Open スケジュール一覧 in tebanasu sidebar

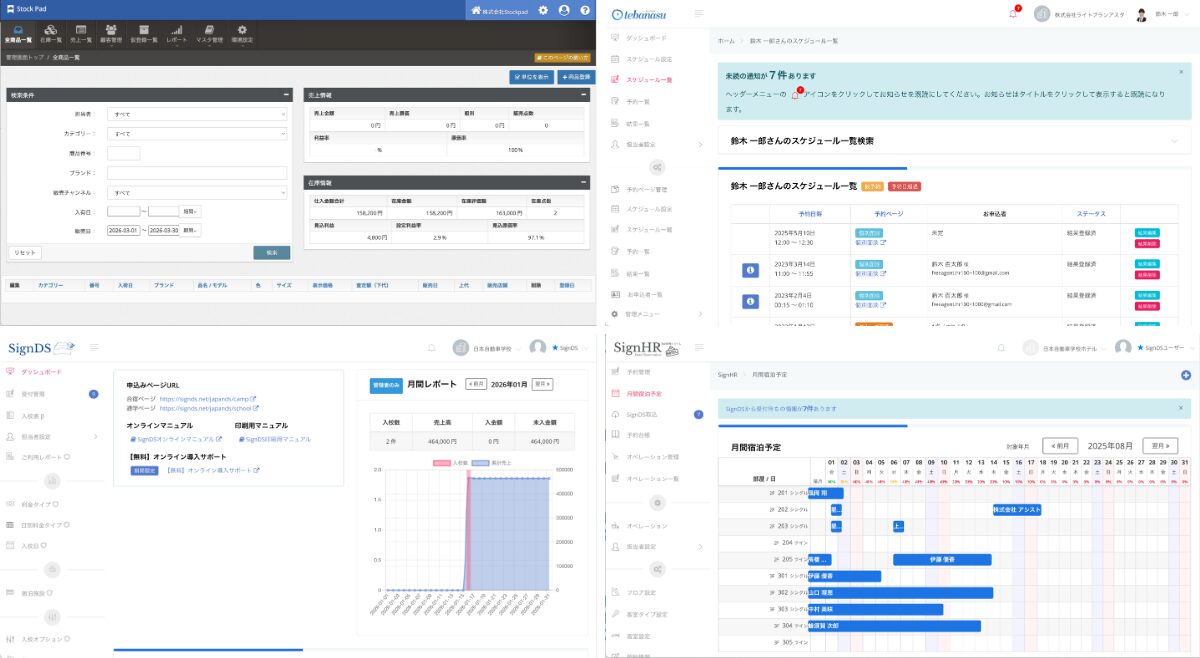(649, 79)
